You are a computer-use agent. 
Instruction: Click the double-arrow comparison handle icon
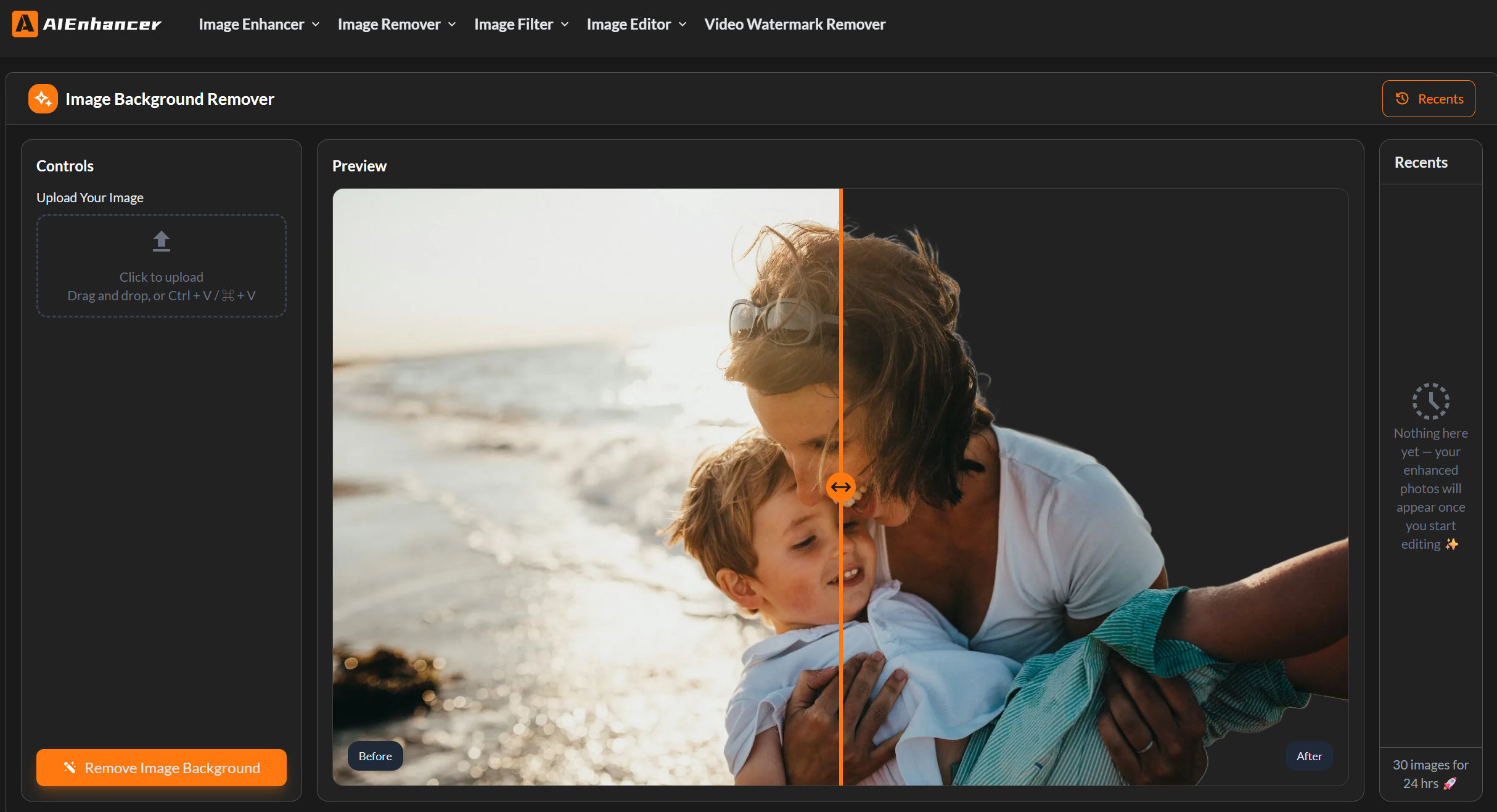pos(840,487)
